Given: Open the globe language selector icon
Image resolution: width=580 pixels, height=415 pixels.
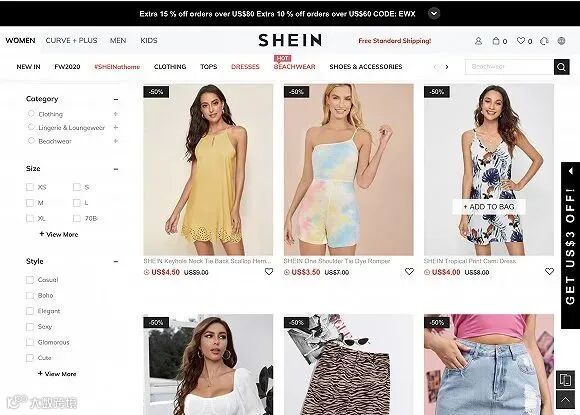Looking at the screenshot, I should coord(561,41).
